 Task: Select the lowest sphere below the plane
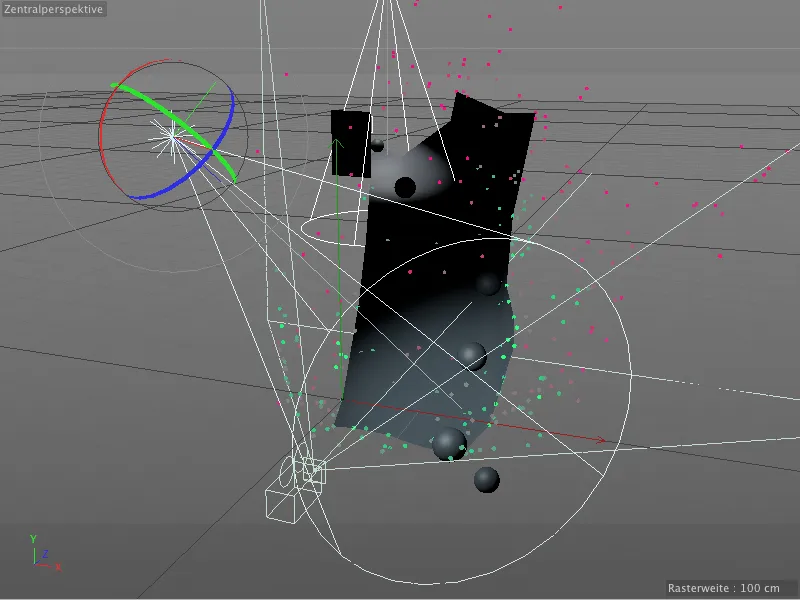tap(486, 480)
